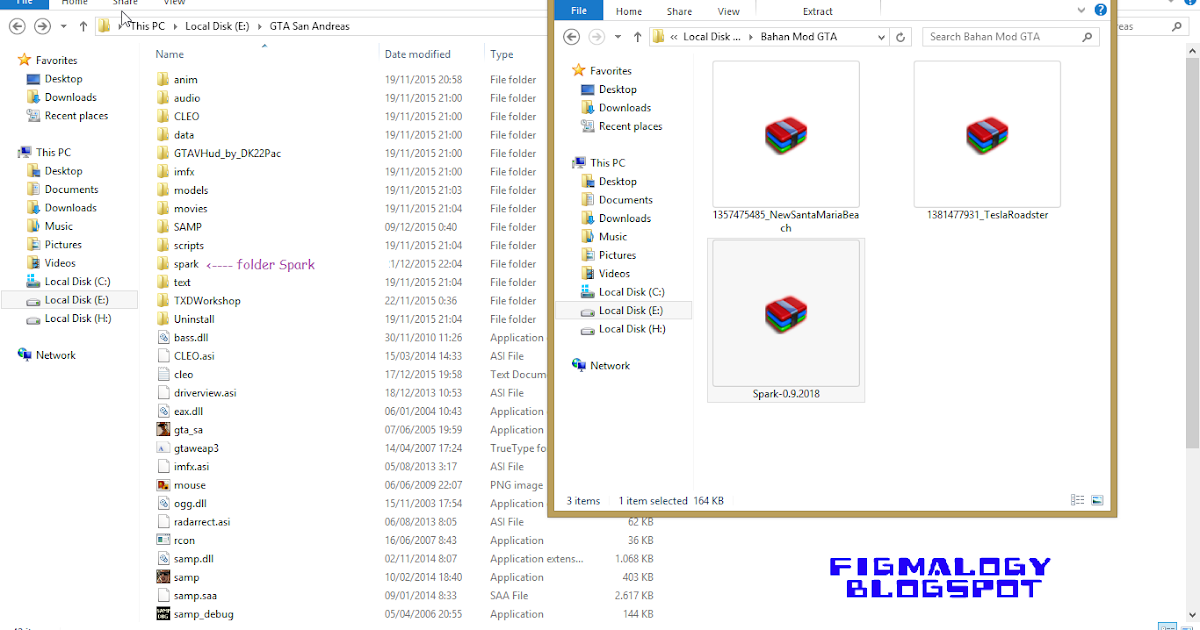Image resolution: width=1200 pixels, height=630 pixels.
Task: Click the forward arrow in Bahan Mod GTA window
Action: tap(597, 37)
